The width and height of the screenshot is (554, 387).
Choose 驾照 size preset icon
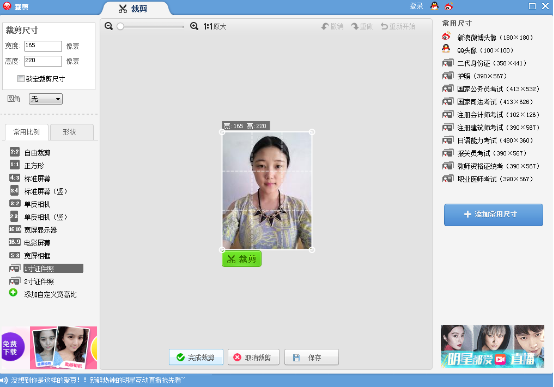[447, 76]
